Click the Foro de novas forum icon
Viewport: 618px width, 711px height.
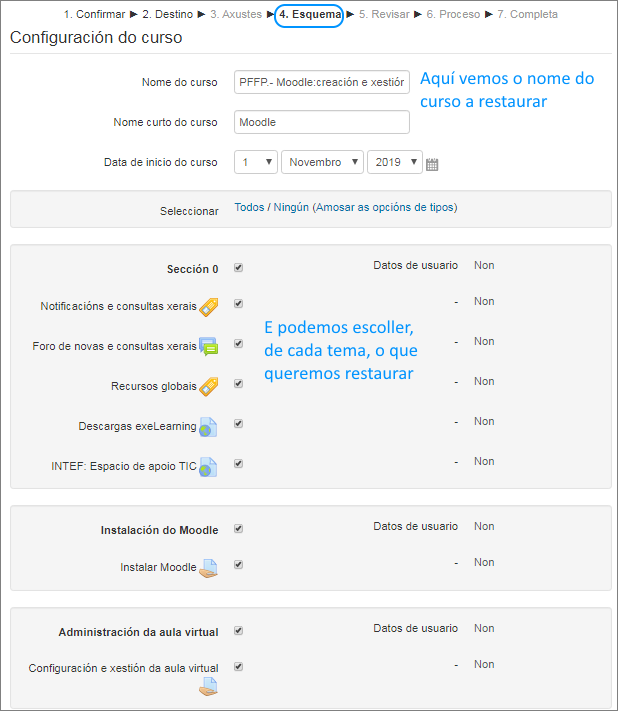(209, 347)
